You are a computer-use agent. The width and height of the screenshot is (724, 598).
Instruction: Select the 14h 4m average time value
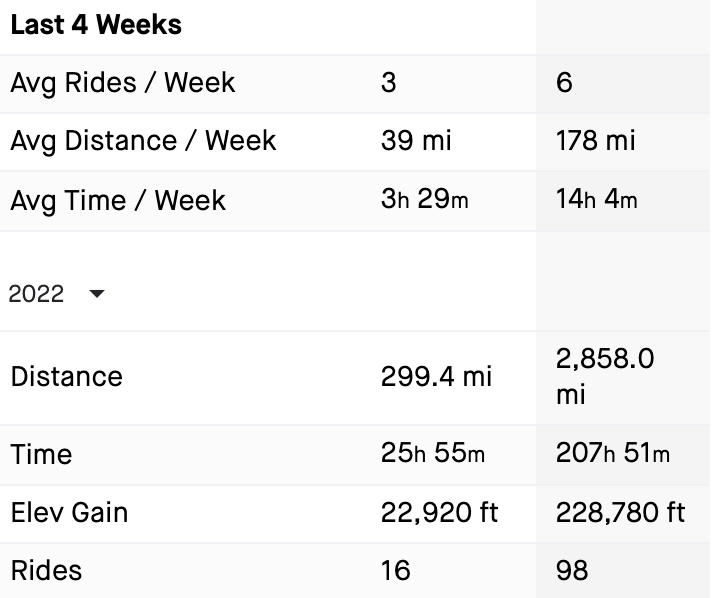pyautogui.click(x=596, y=200)
